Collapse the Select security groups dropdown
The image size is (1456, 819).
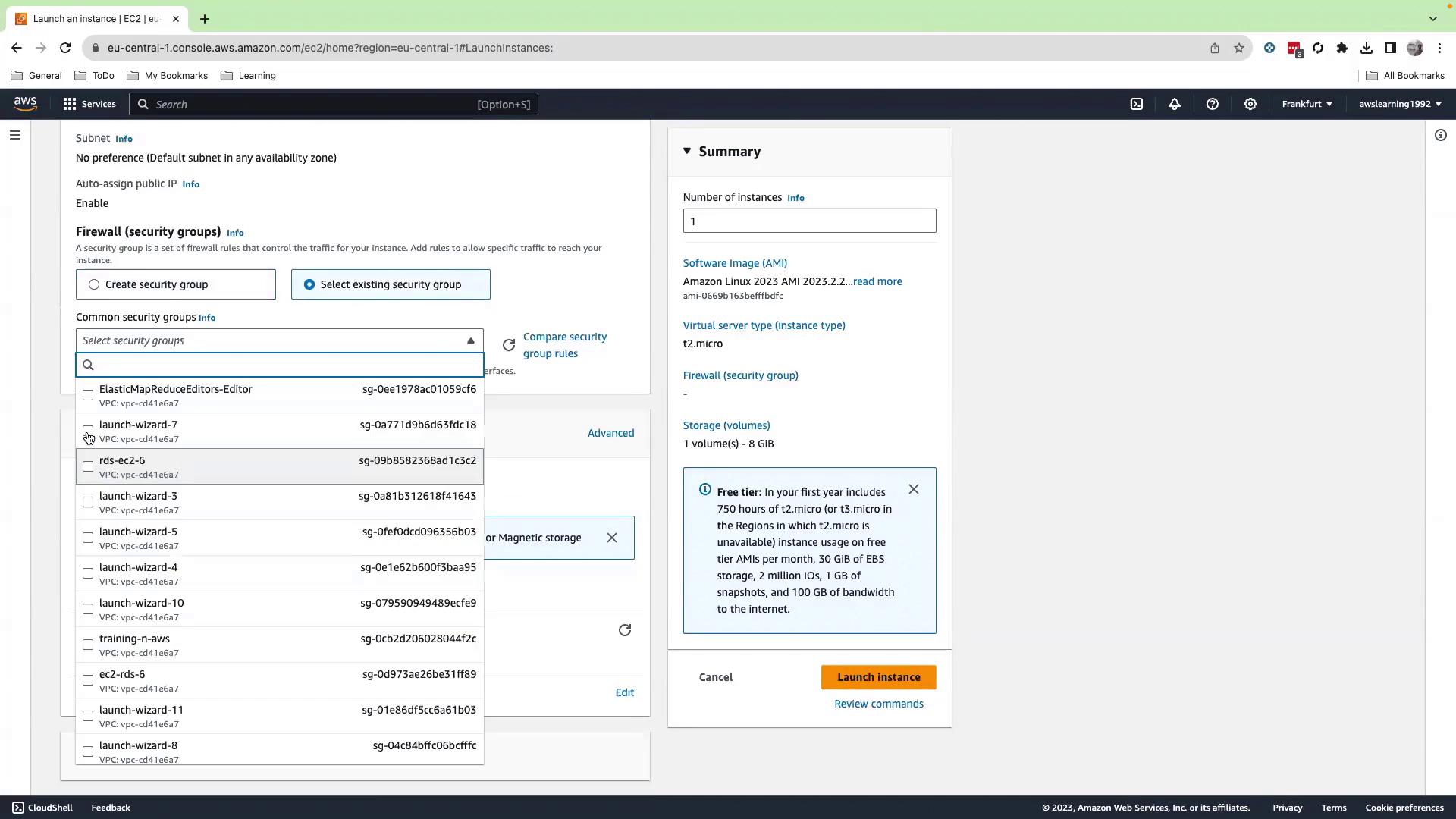pyautogui.click(x=470, y=340)
